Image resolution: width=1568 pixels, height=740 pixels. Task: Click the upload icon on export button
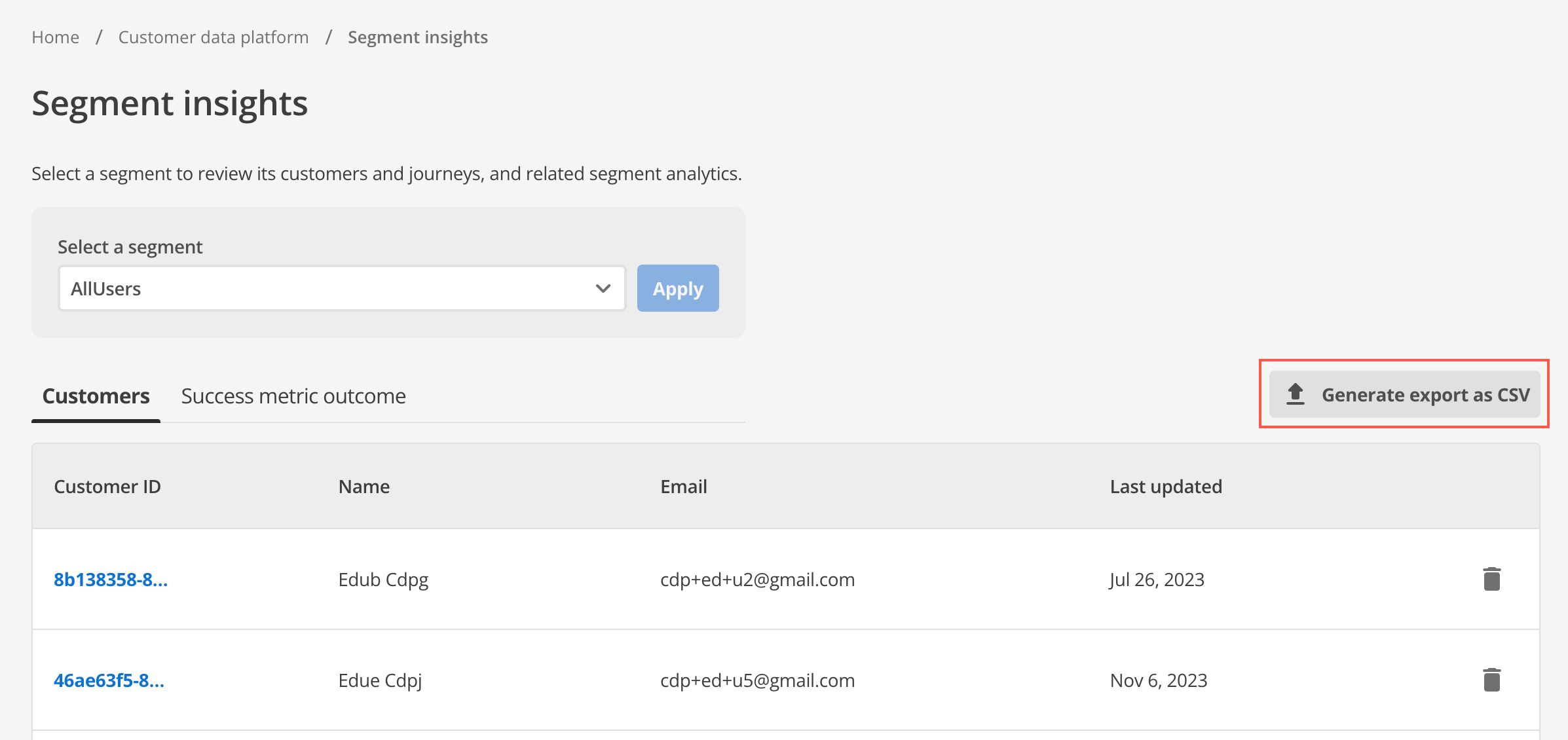coord(1295,394)
